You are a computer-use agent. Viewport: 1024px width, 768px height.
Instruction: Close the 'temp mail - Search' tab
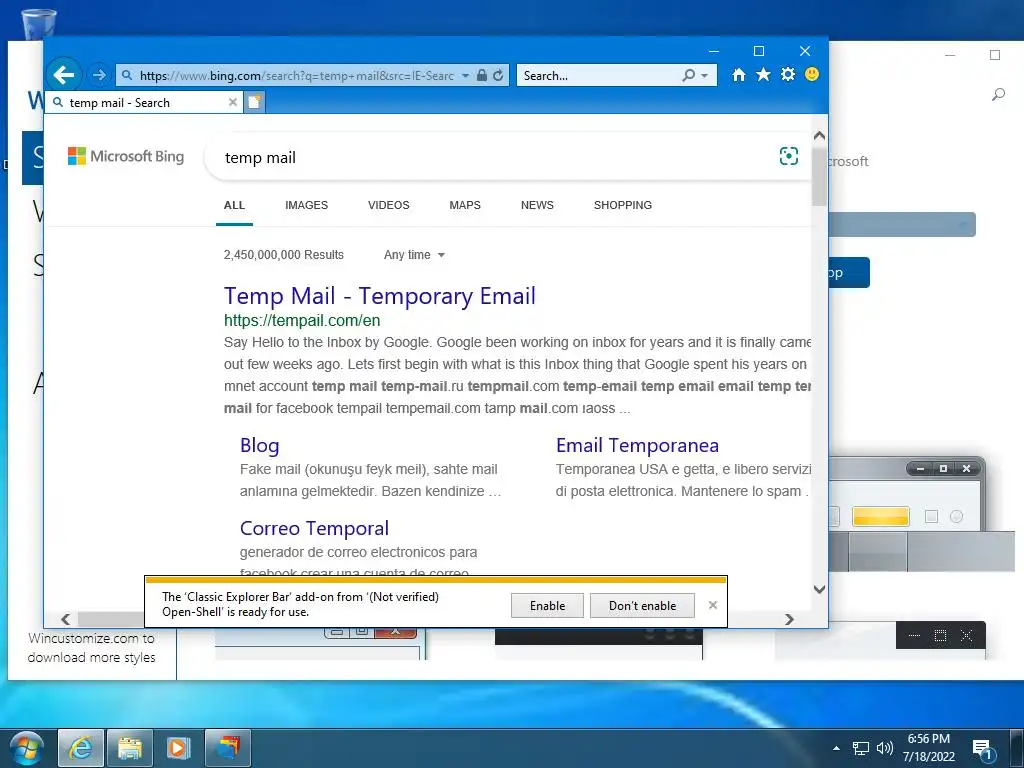click(232, 103)
